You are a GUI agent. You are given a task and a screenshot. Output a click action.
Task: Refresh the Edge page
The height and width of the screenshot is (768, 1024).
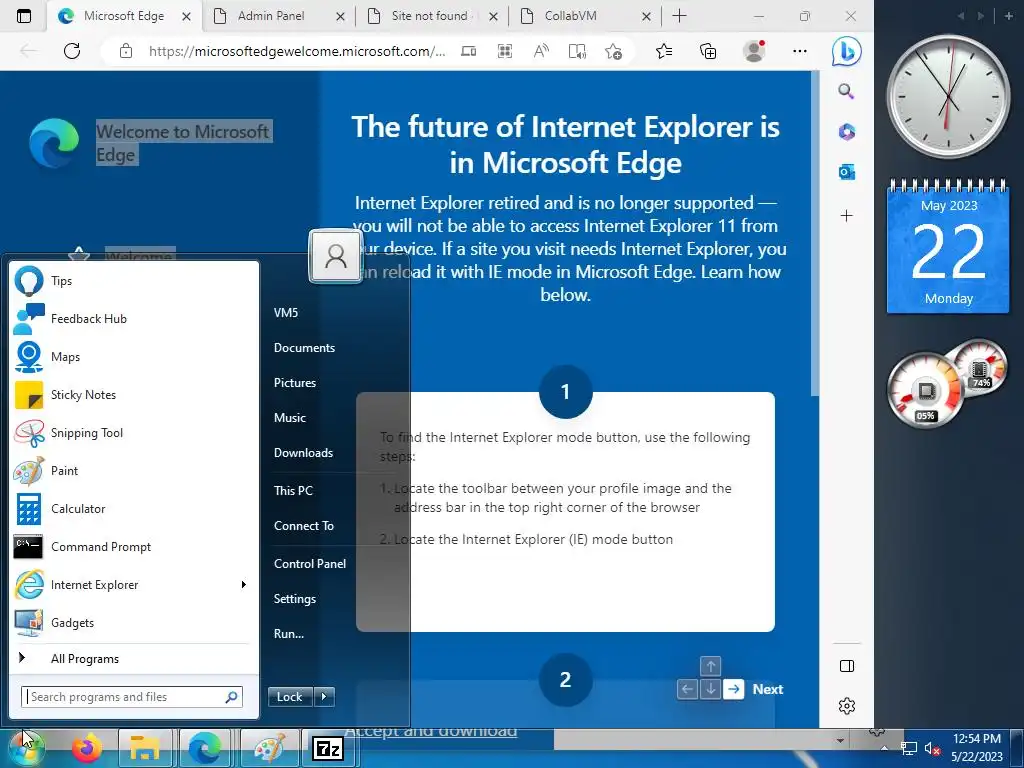tap(72, 51)
